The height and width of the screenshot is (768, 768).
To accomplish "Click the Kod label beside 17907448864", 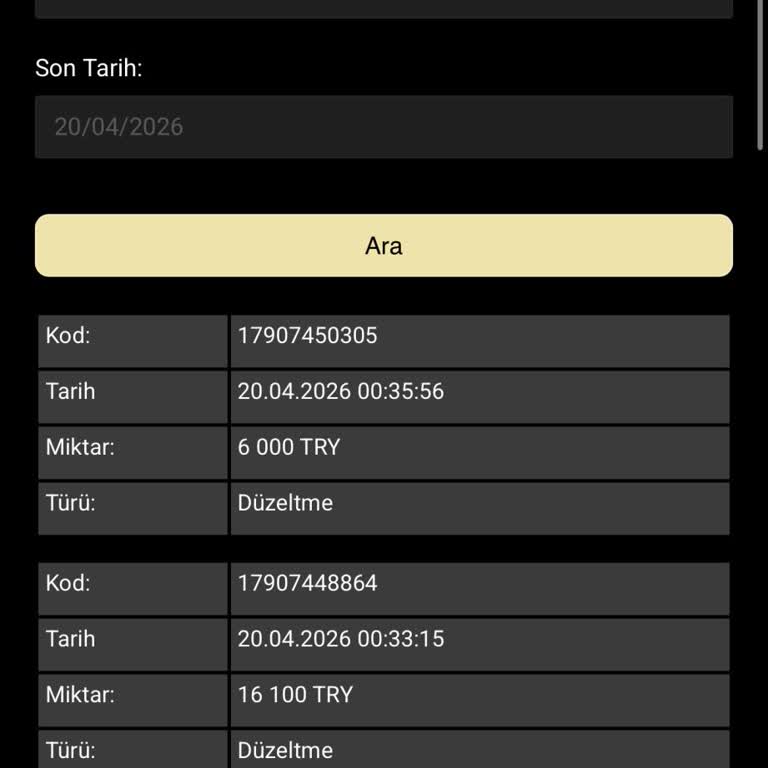I will click(68, 583).
